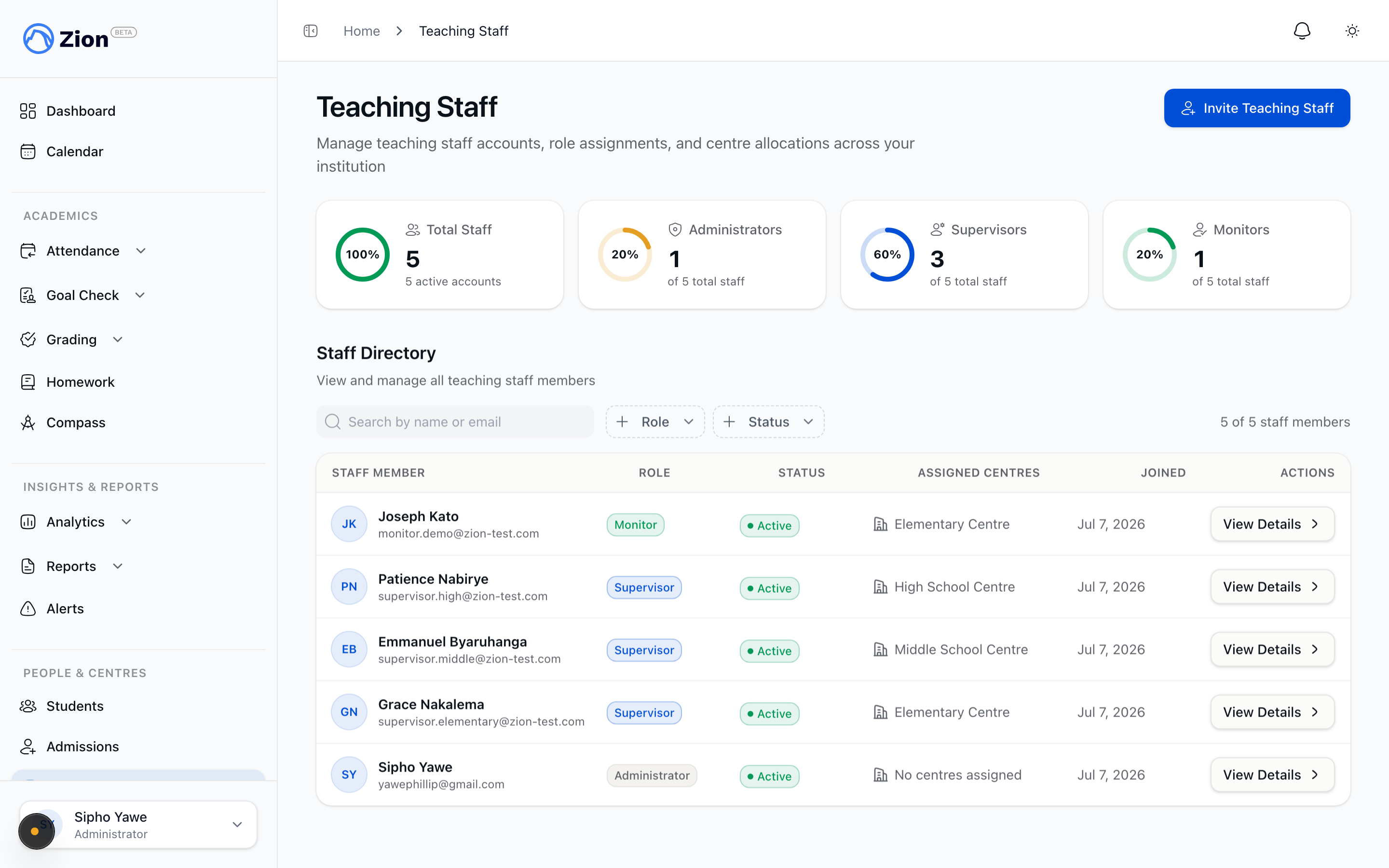Click the Homework book icon
The width and height of the screenshot is (1389, 868).
click(x=27, y=382)
